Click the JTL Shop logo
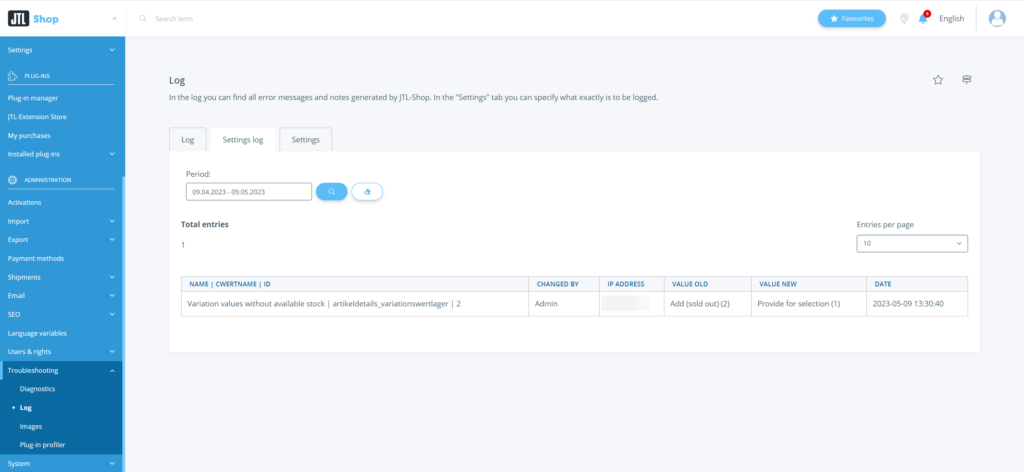1024x472 pixels. (x=33, y=18)
